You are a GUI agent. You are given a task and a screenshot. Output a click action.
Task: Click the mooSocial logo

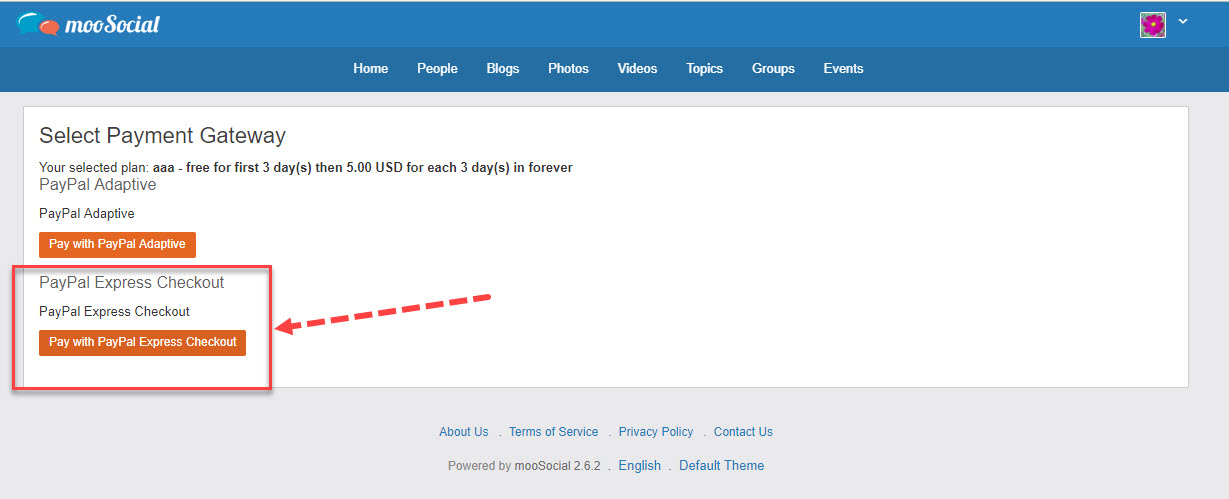point(88,24)
